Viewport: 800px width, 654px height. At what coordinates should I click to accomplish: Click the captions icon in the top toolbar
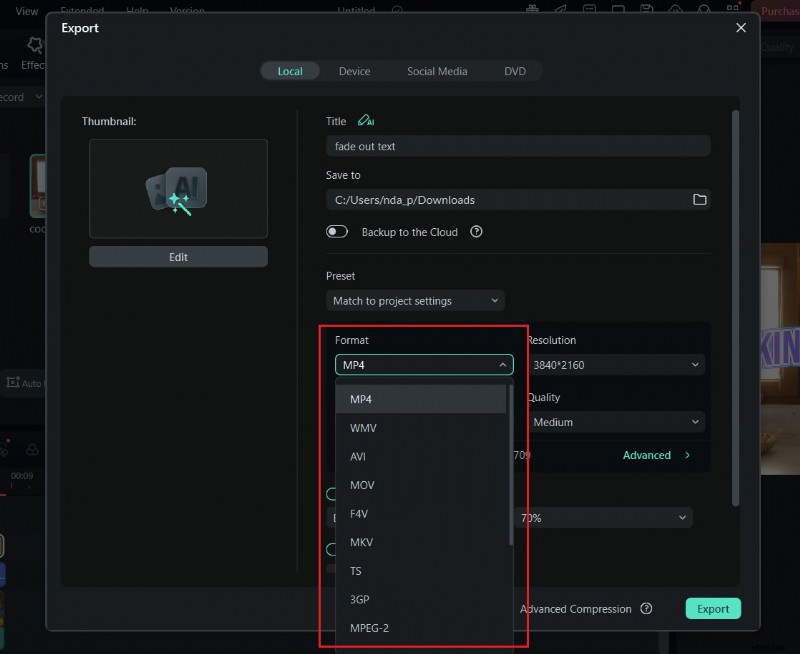pos(590,9)
